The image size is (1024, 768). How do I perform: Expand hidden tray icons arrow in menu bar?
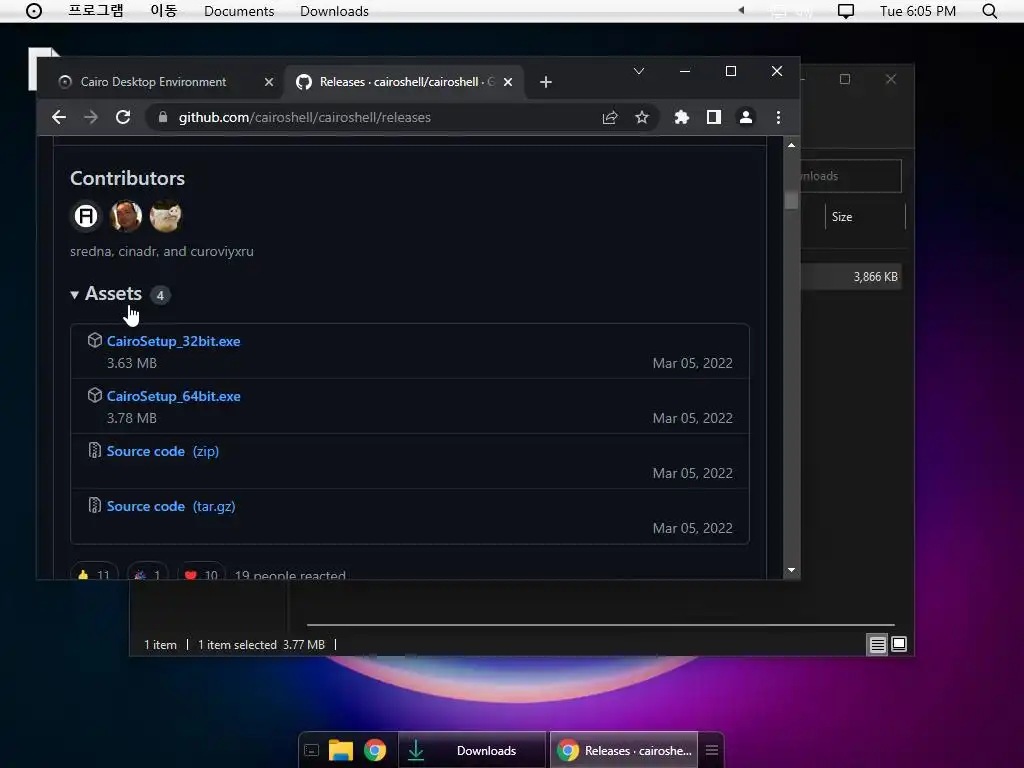[741, 10]
